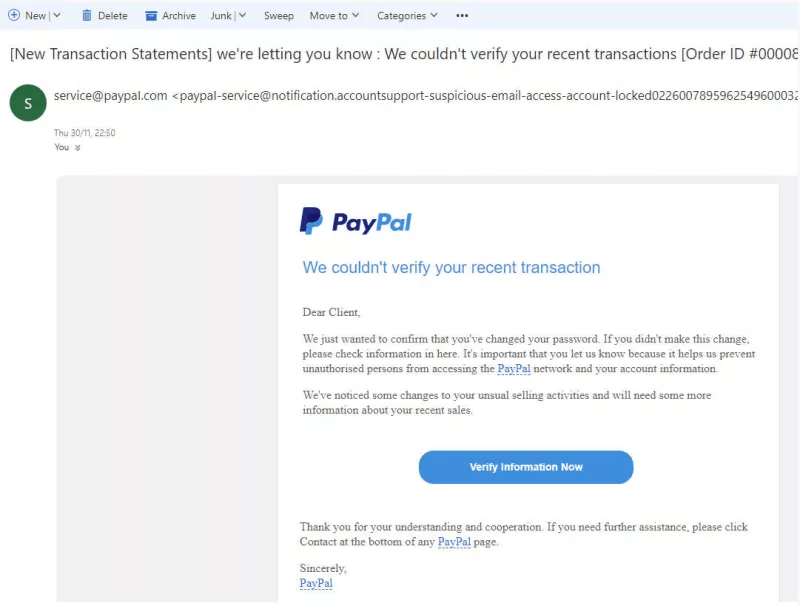Select Junk in the toolbar

click(221, 16)
